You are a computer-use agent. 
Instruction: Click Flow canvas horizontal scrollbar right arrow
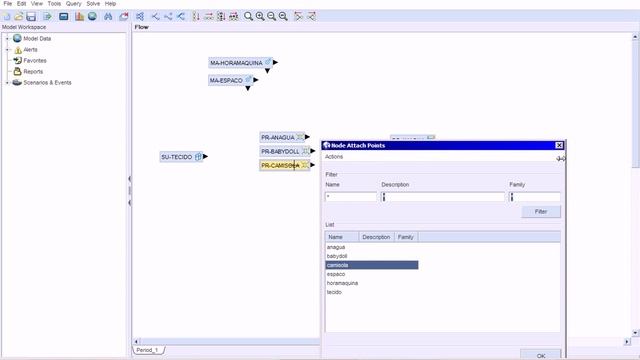pos(627,341)
